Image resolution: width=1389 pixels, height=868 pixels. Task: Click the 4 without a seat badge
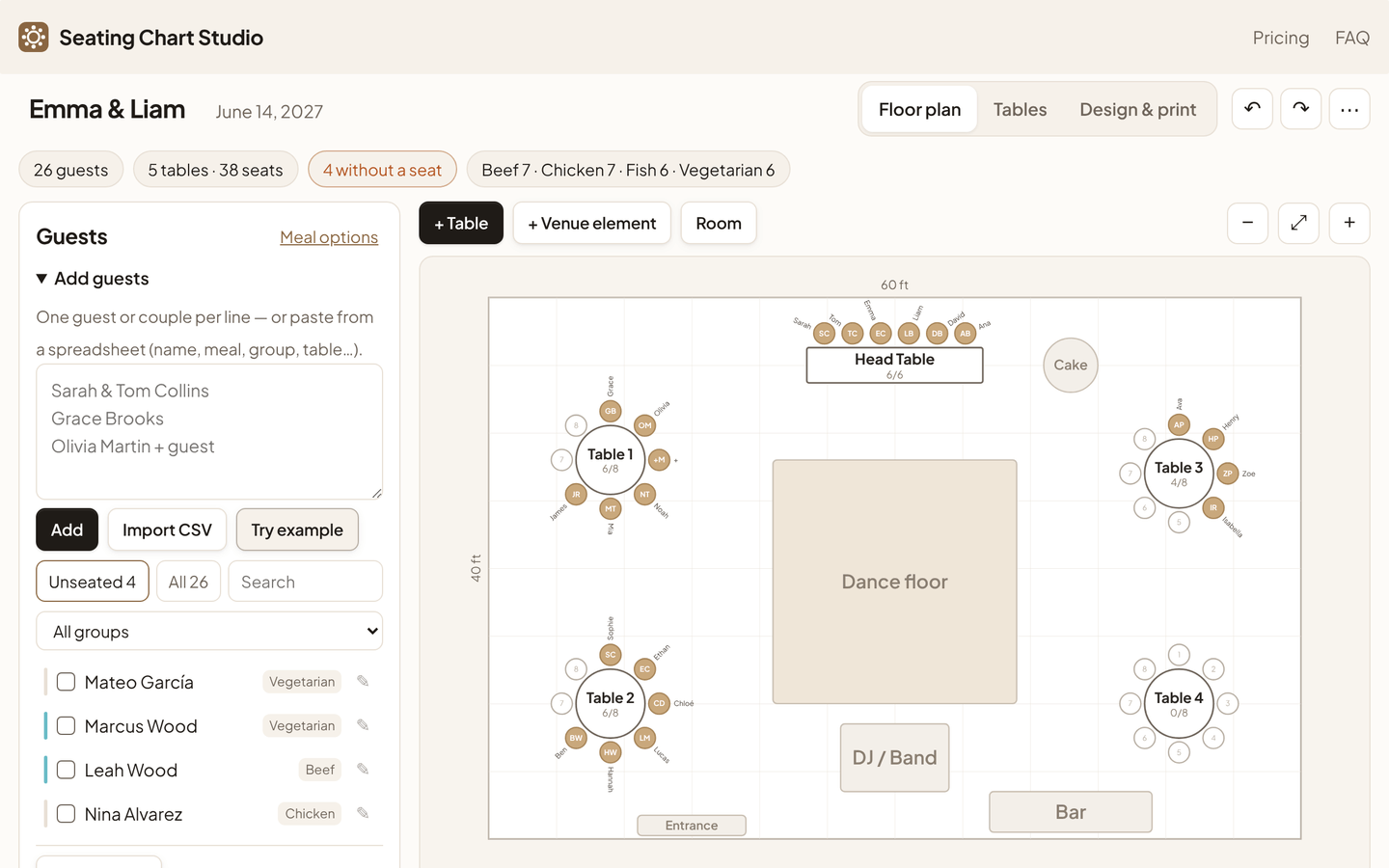(x=382, y=170)
